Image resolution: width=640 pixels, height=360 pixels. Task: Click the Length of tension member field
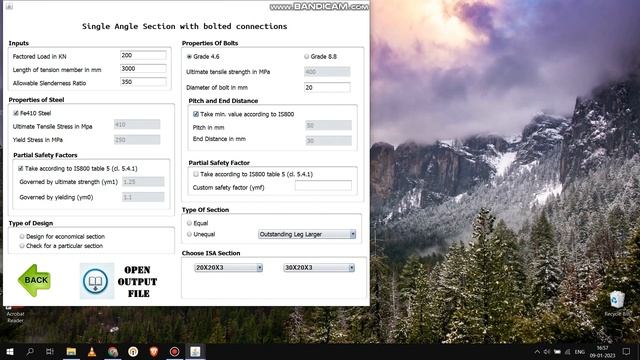143,69
